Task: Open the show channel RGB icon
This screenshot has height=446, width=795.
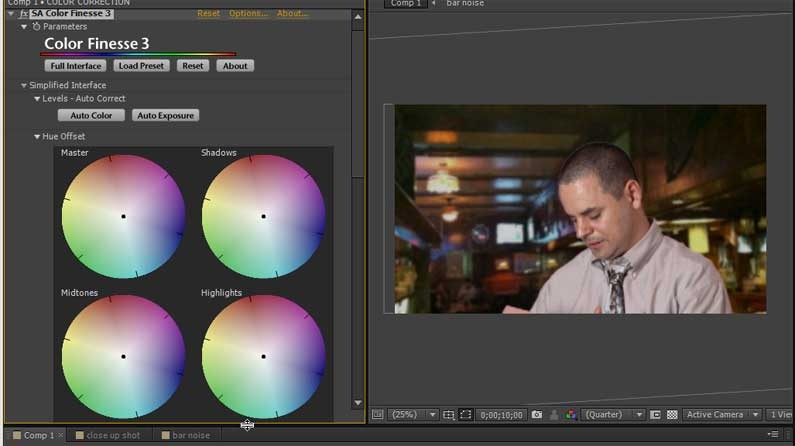Action: click(x=570, y=415)
